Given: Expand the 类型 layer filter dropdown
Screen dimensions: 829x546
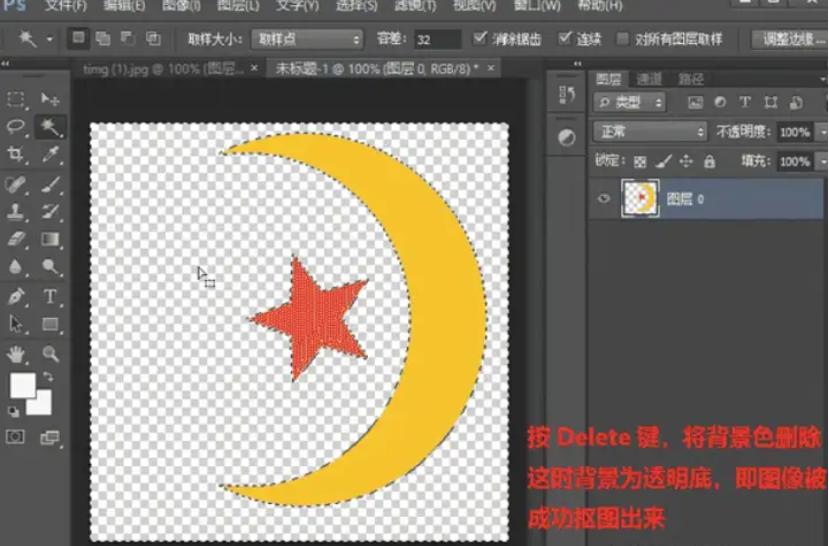Looking at the screenshot, I should tap(630, 102).
